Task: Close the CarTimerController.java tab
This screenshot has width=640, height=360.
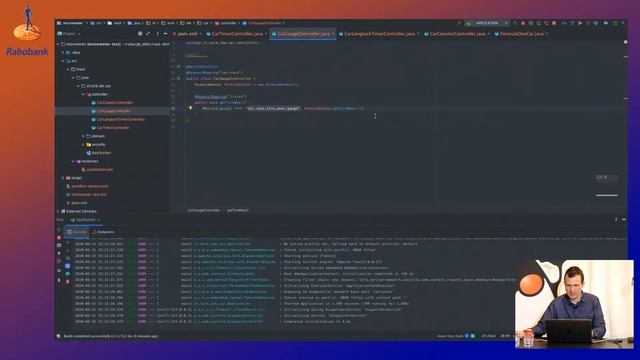Action: click(266, 34)
